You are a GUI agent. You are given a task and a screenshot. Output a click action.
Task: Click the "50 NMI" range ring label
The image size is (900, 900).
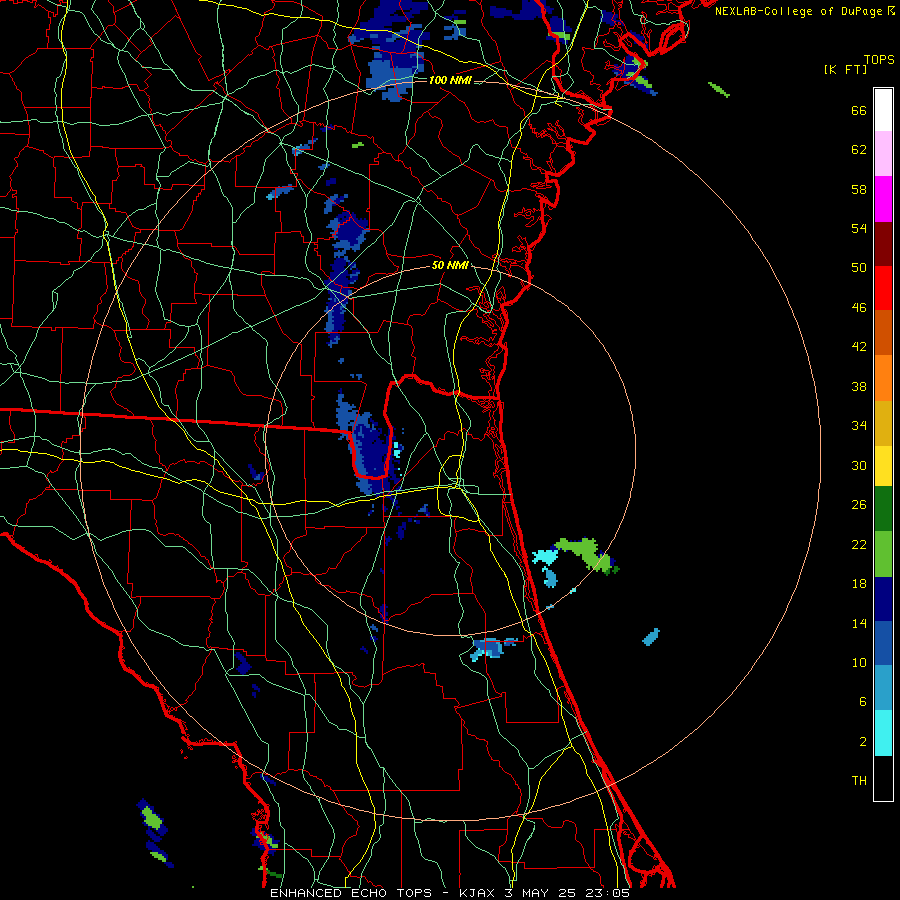click(450, 265)
